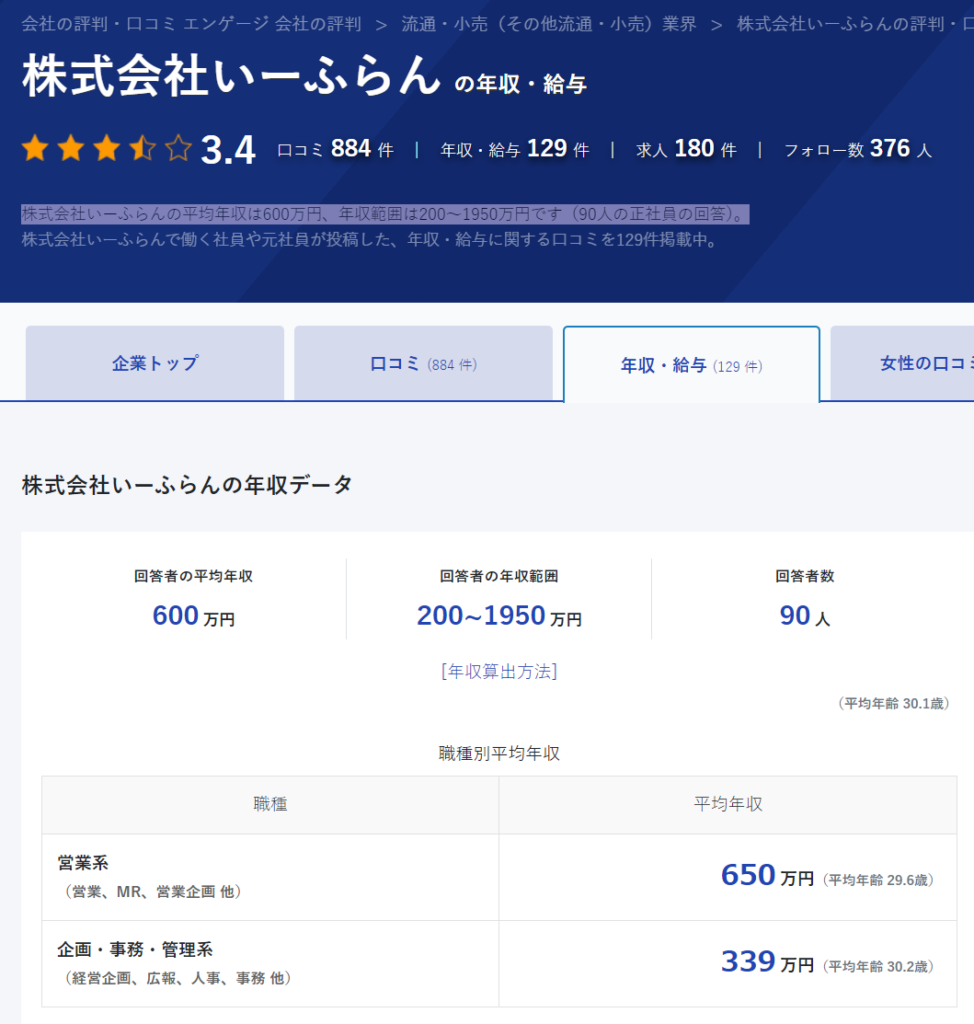This screenshot has width=974, height=1024.
Task: Click the 年収・給与 129 件 stat in header
Action: [514, 150]
